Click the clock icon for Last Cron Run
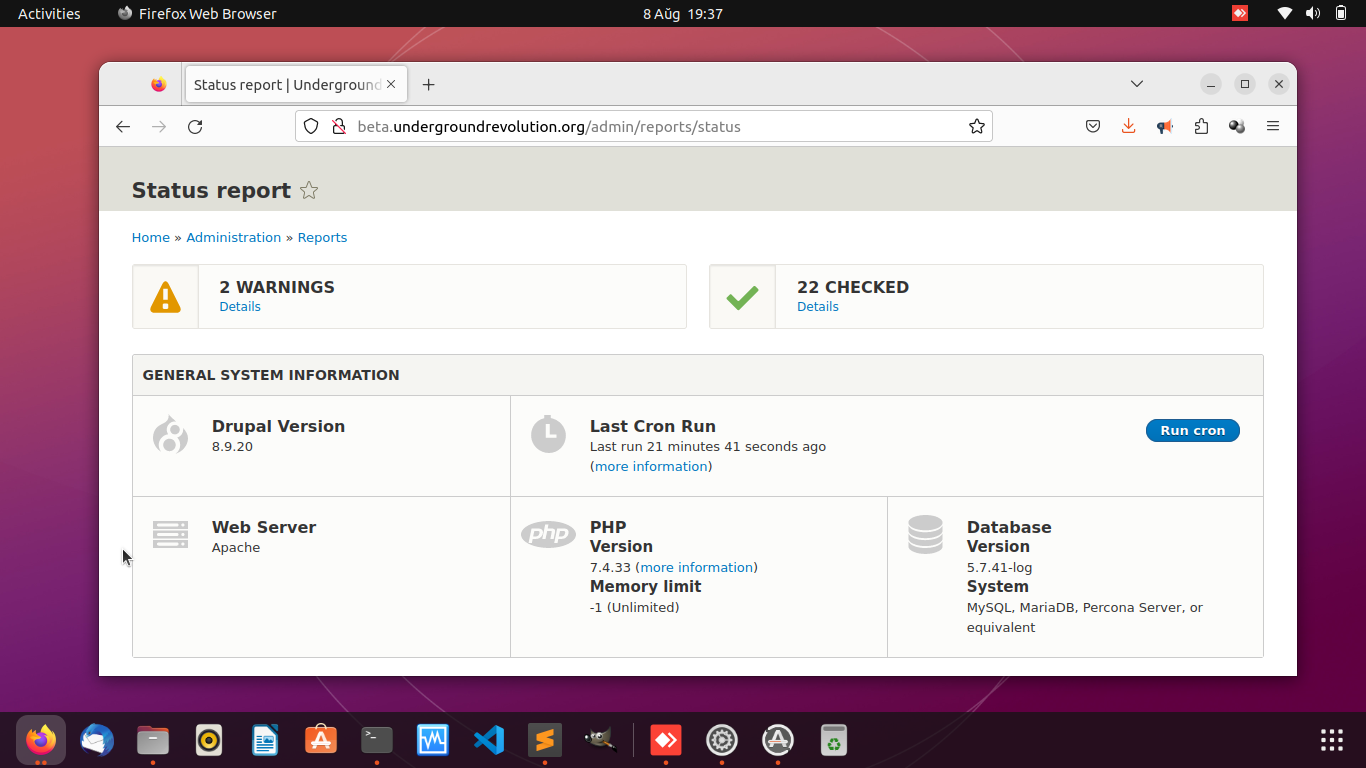Viewport: 1366px width, 768px height. point(548,434)
